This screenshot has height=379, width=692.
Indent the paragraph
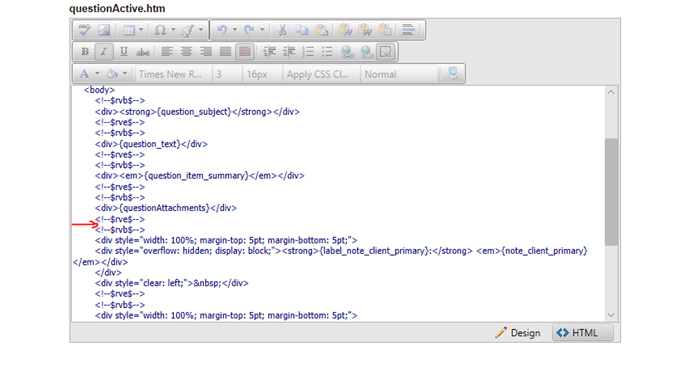point(269,52)
